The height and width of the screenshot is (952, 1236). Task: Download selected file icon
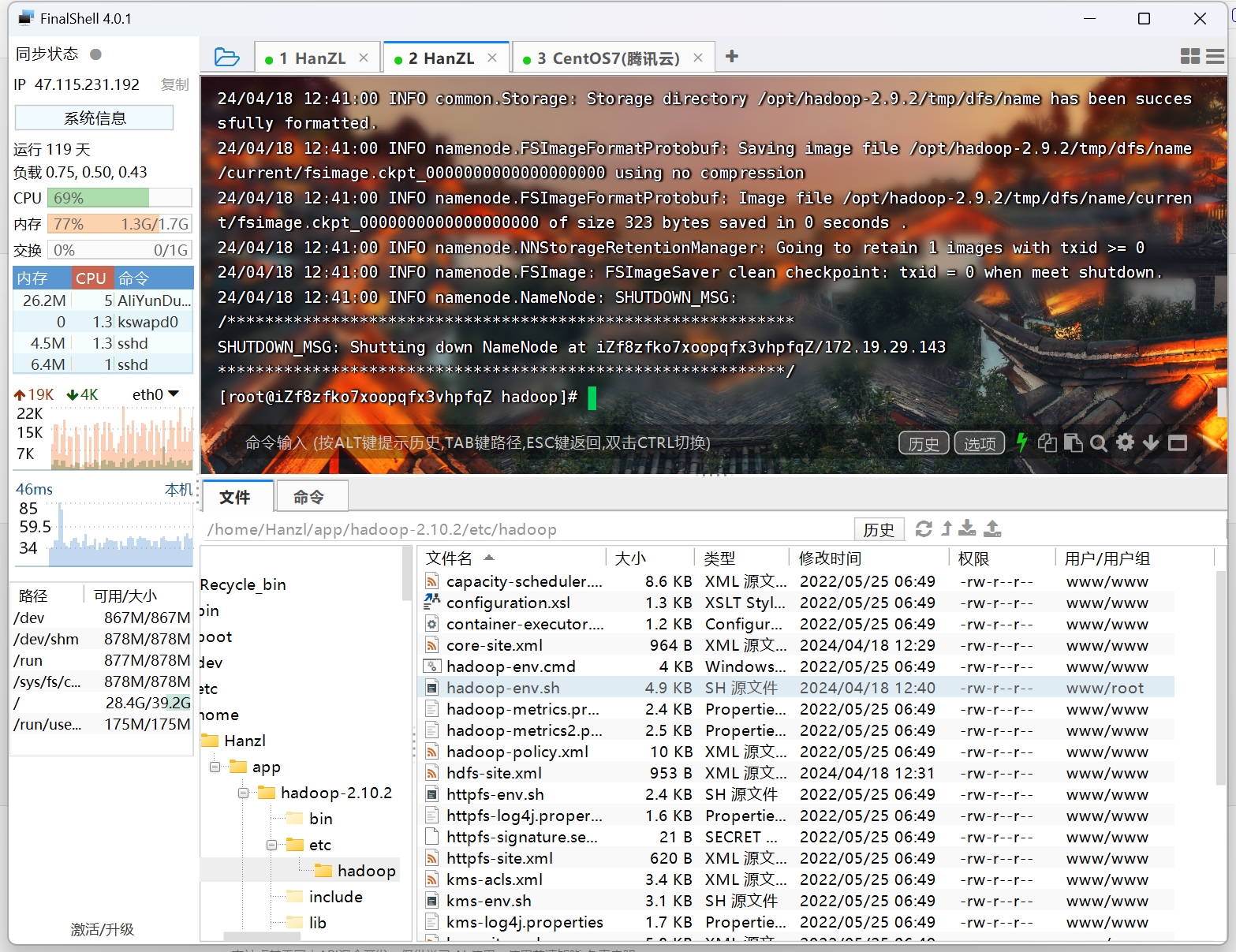click(968, 528)
